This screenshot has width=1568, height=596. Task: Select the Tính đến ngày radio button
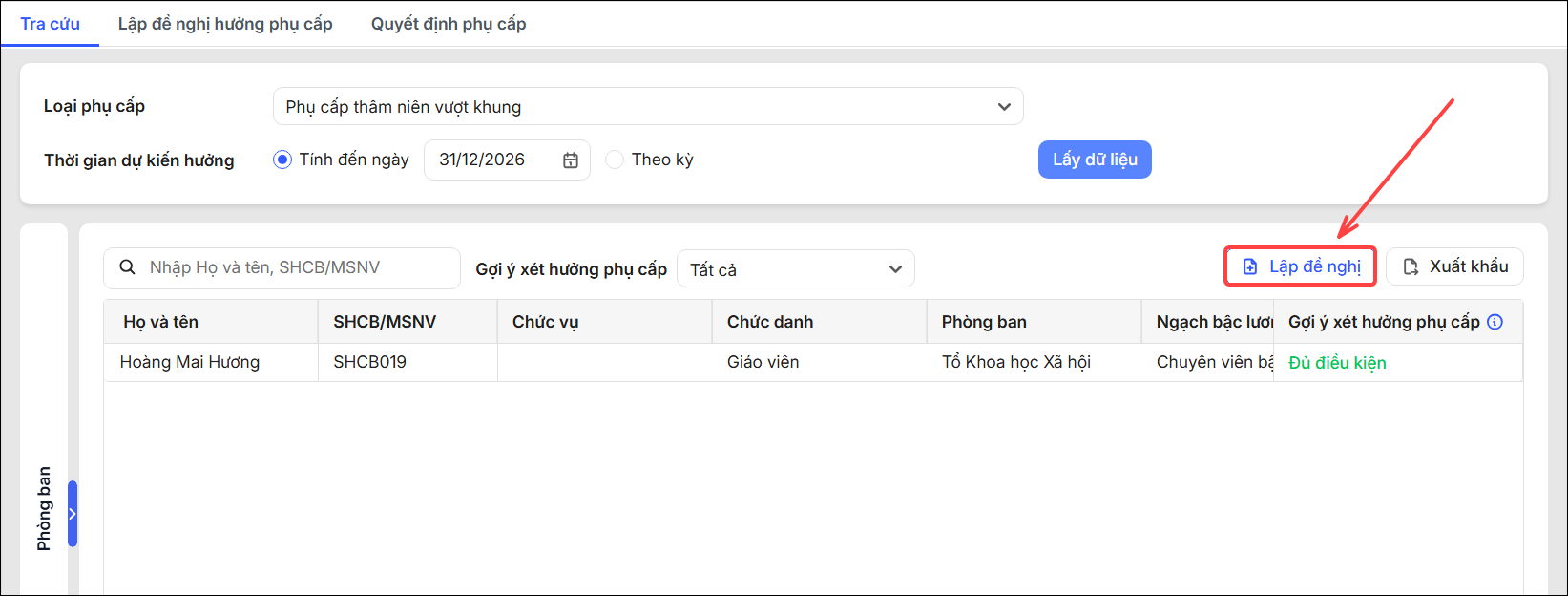(282, 160)
